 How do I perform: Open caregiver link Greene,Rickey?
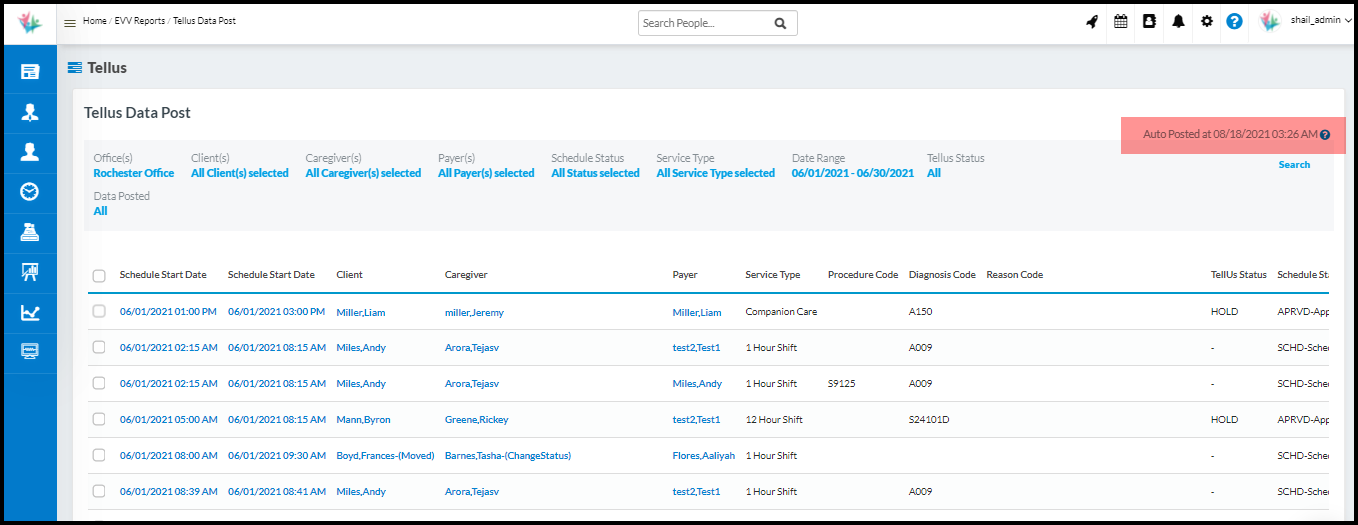tap(474, 420)
